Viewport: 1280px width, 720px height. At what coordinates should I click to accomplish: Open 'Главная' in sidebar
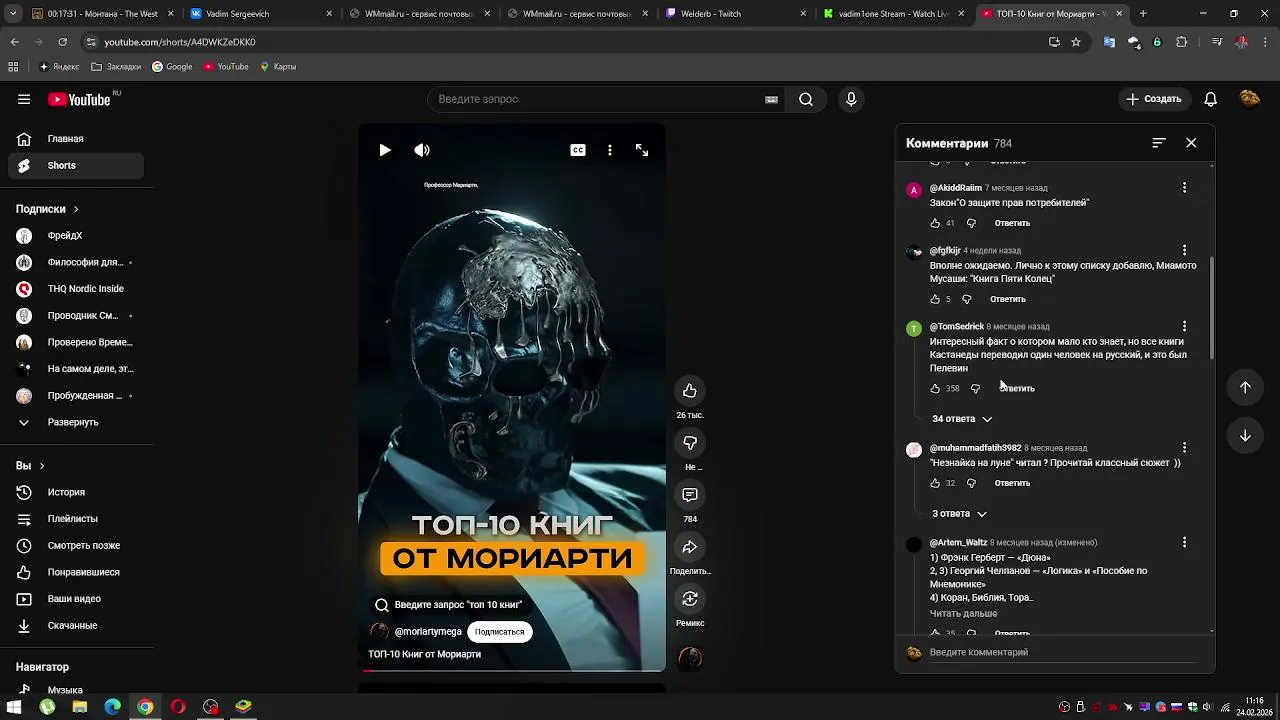[x=76, y=139]
